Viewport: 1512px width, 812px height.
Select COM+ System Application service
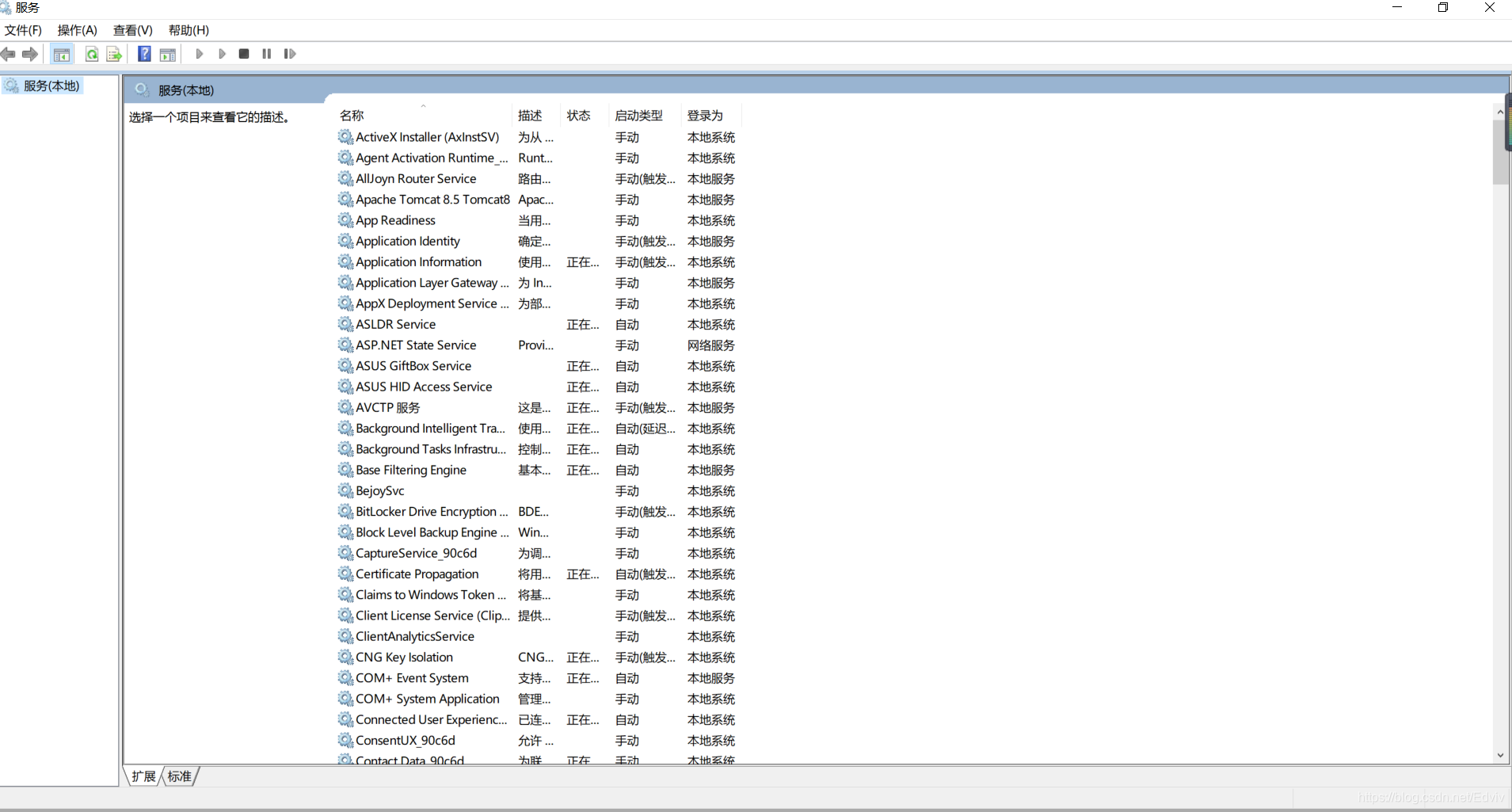539,699
